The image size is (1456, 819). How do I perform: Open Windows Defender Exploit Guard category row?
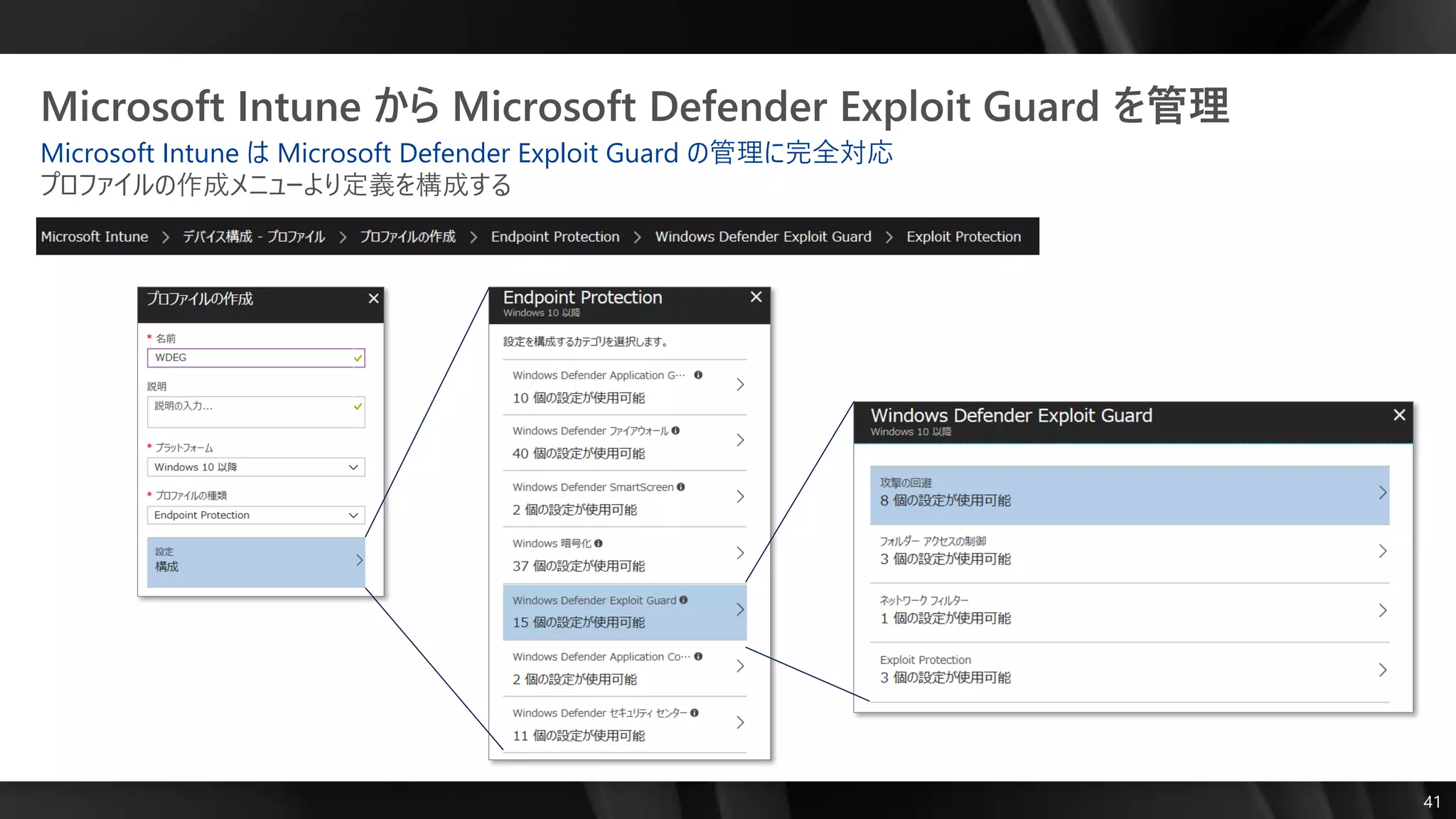point(625,611)
